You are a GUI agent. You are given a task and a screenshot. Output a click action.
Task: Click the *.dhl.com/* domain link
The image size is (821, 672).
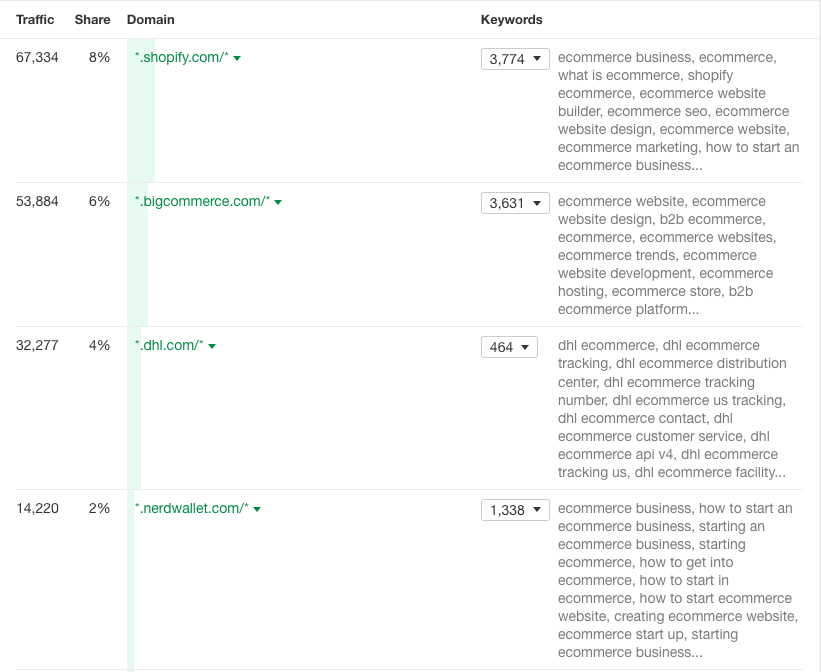point(169,346)
